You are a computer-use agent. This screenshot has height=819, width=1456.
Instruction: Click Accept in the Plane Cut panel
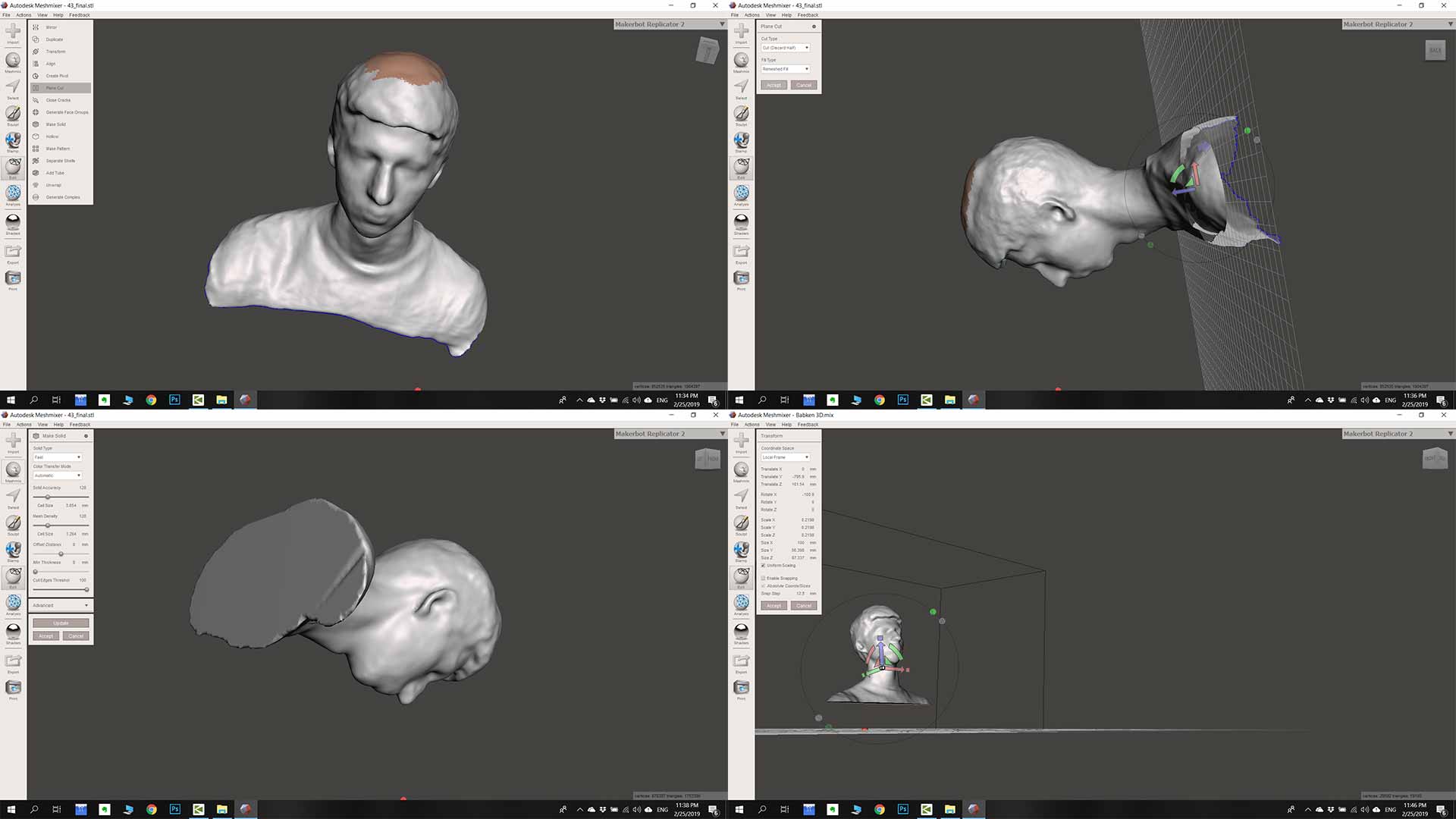[x=773, y=85]
